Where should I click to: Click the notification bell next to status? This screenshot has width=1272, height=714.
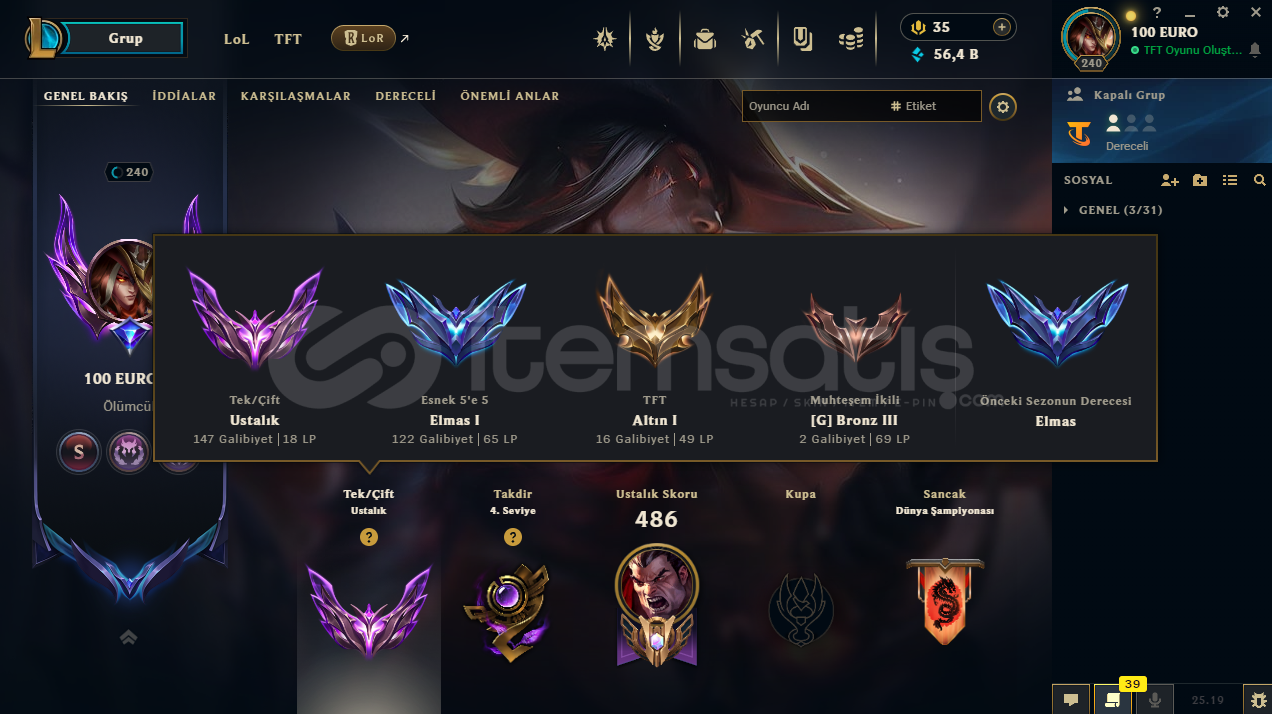[1255, 50]
